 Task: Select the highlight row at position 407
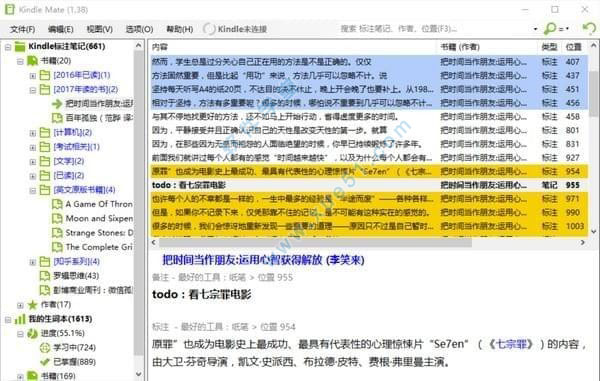[x=369, y=62]
